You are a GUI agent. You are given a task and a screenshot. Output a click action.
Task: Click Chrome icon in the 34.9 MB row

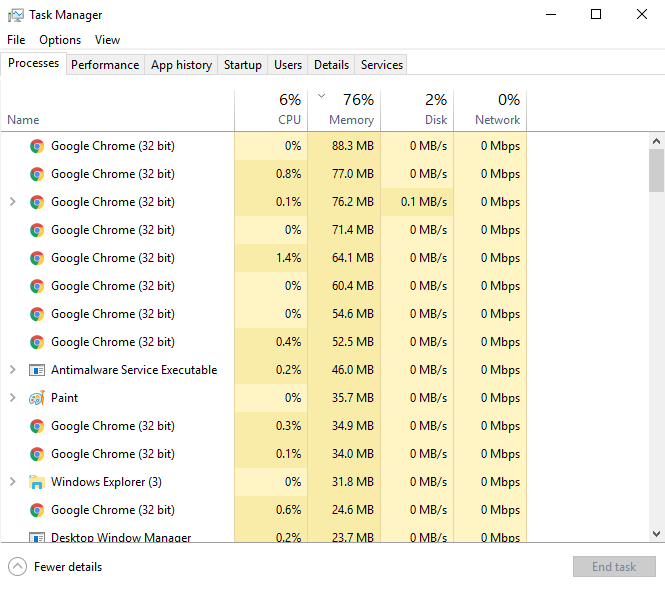(x=37, y=426)
